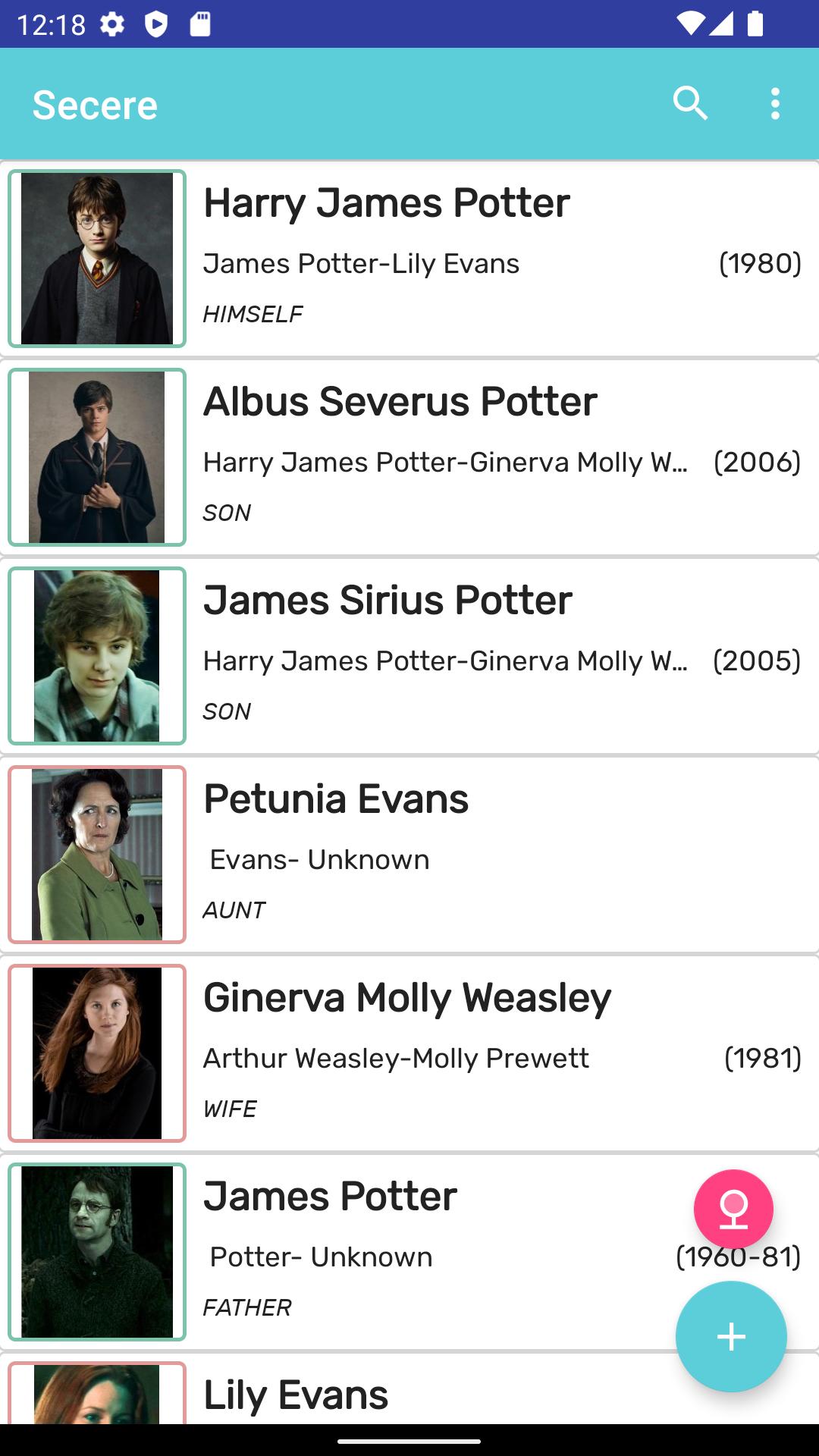Open the three-dot overflow menu
Image resolution: width=819 pixels, height=1456 pixels.
[774, 104]
